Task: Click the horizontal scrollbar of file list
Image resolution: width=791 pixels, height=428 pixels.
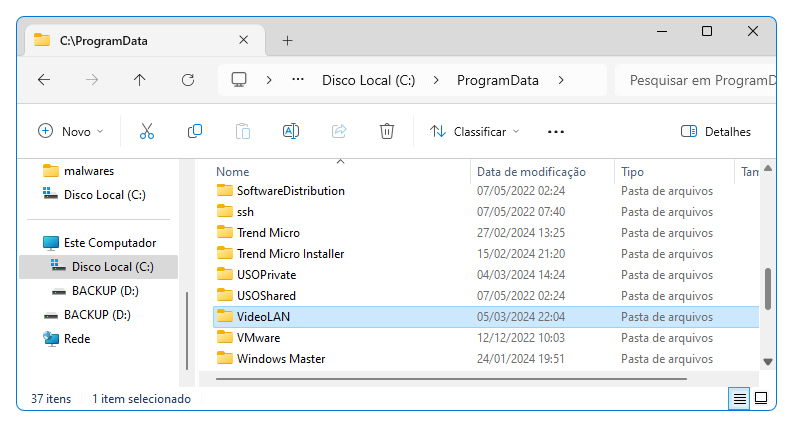Action: click(451, 379)
